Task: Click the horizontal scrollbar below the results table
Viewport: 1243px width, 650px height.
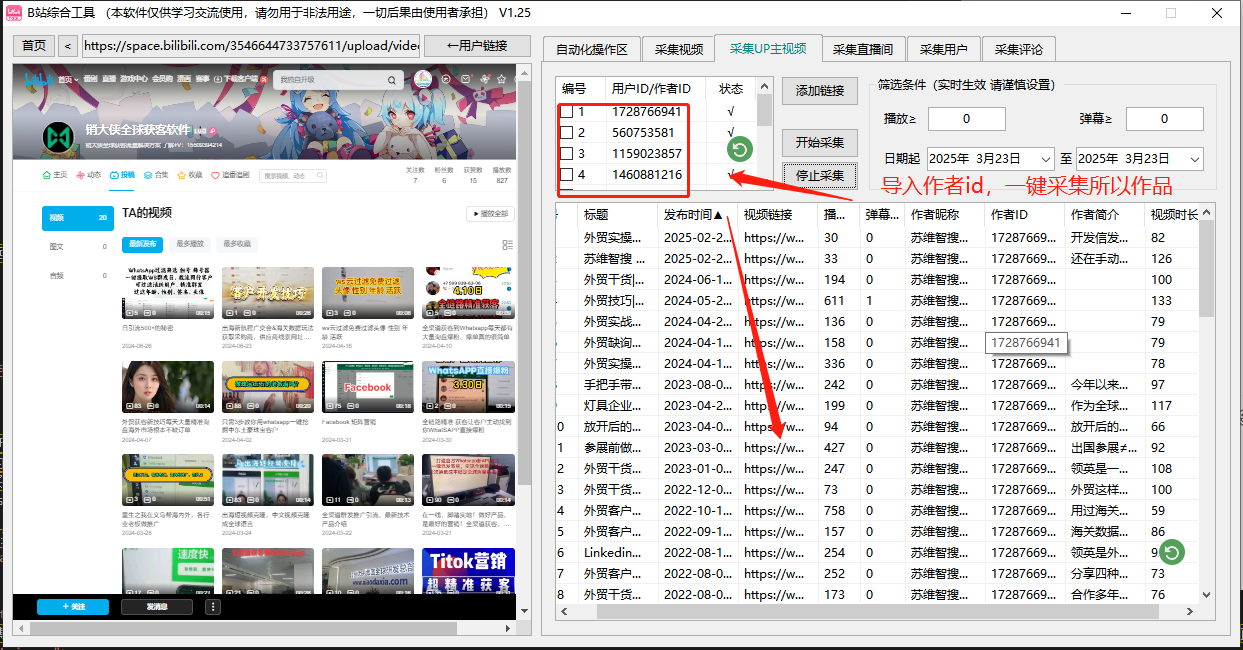Action: pos(880,611)
